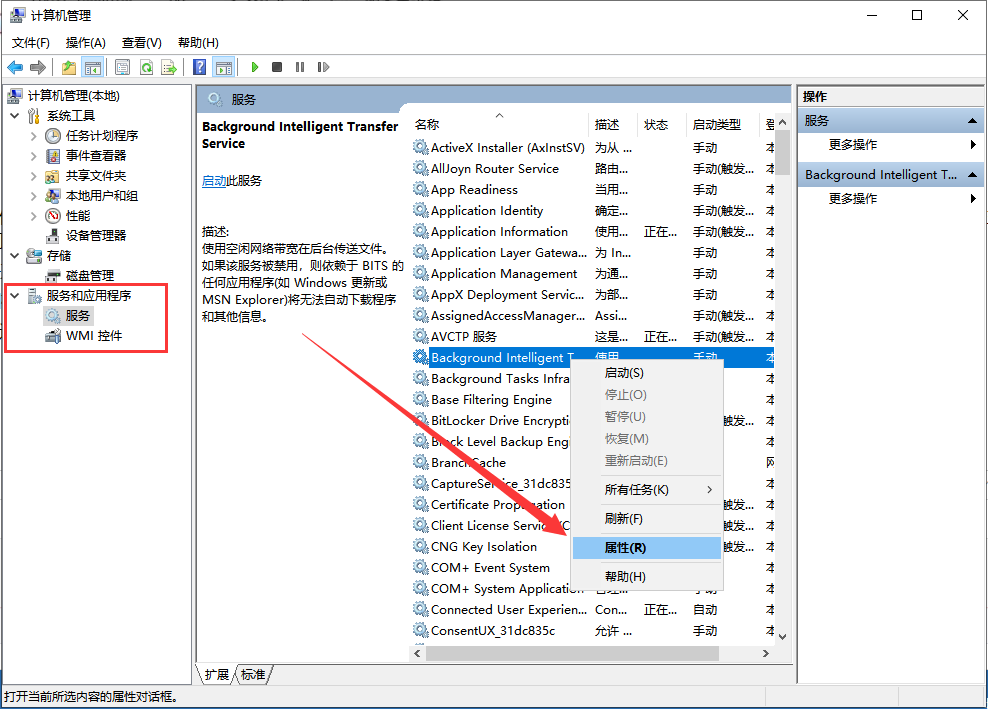Click the Export List toolbar icon
The image size is (988, 709).
169,67
